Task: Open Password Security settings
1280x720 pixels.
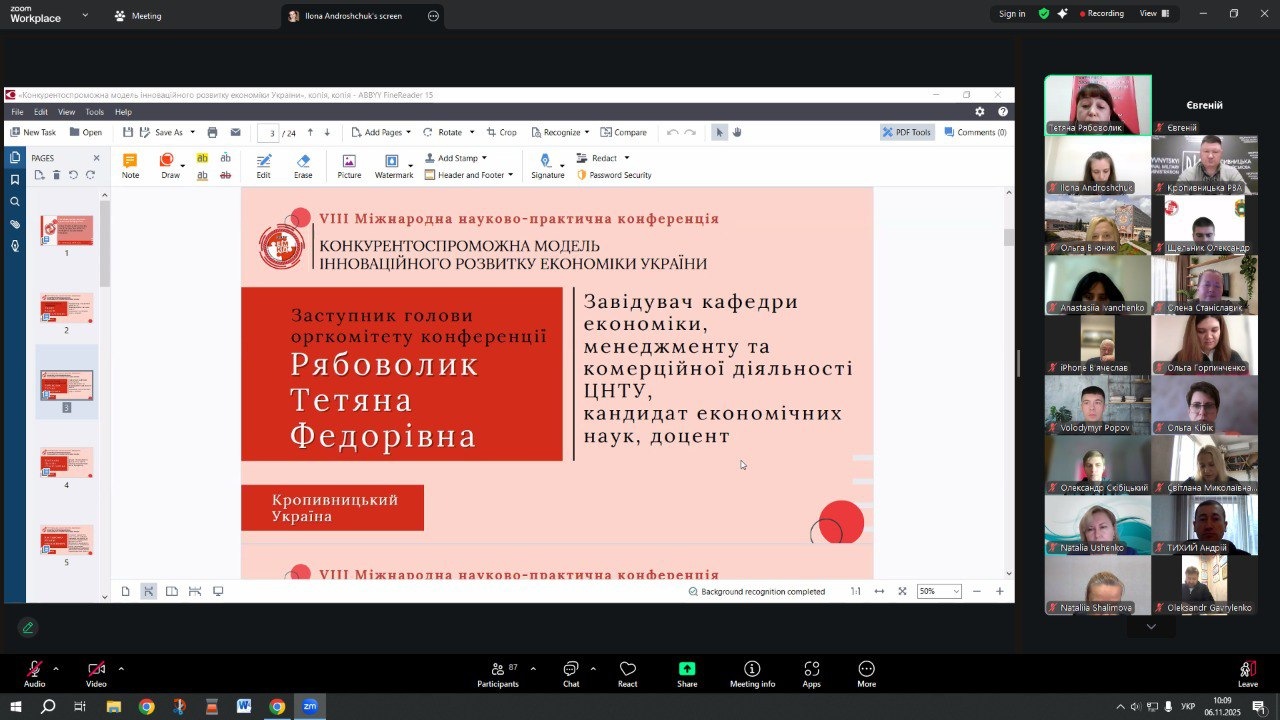Action: click(614, 175)
